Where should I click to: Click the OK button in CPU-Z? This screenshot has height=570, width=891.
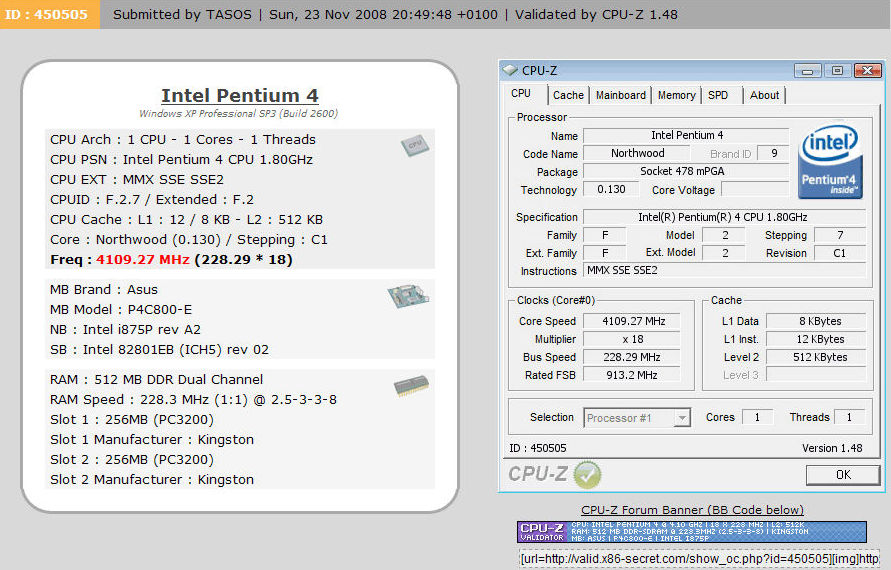(843, 475)
